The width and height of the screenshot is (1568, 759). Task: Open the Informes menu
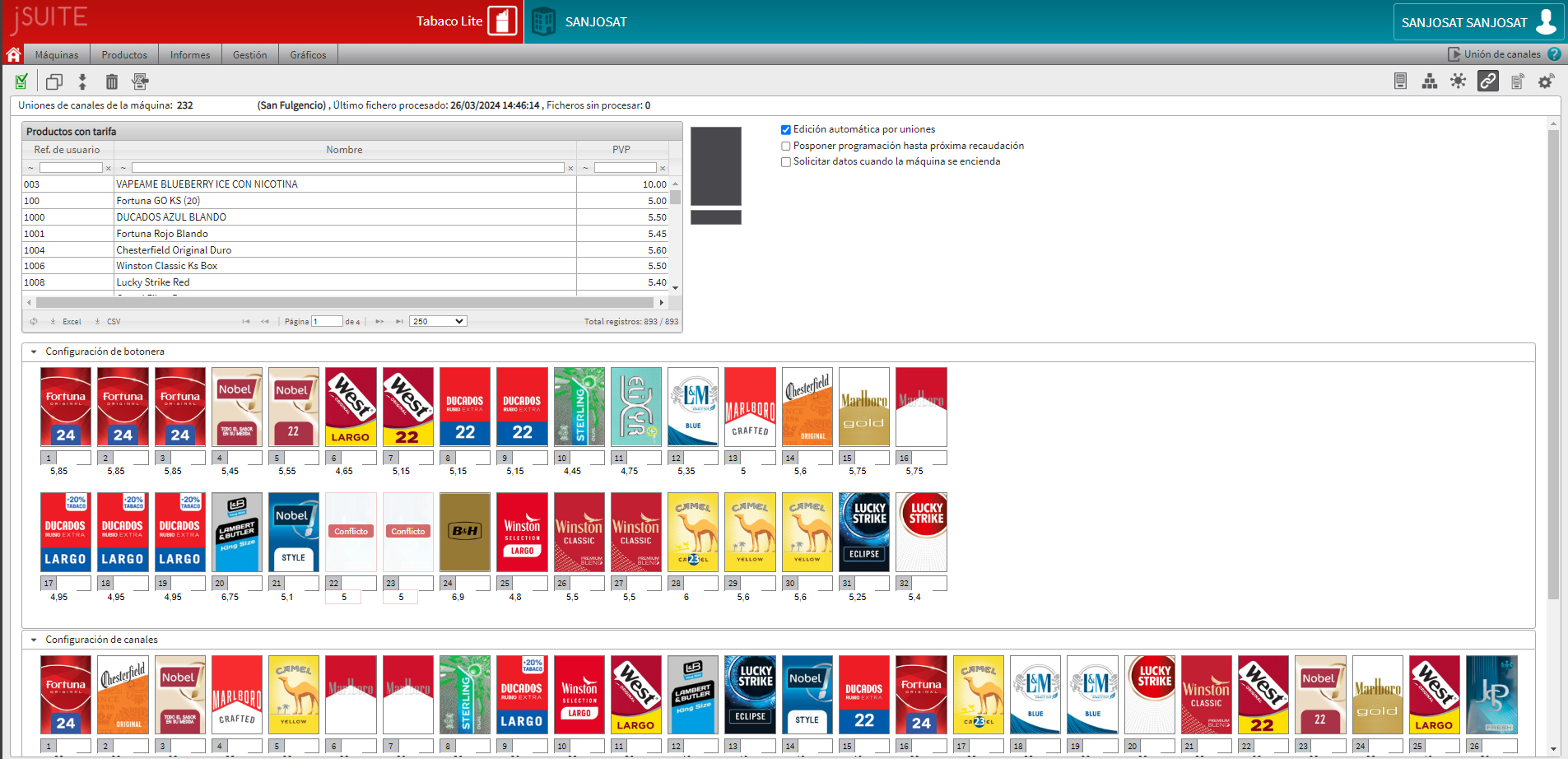(190, 55)
